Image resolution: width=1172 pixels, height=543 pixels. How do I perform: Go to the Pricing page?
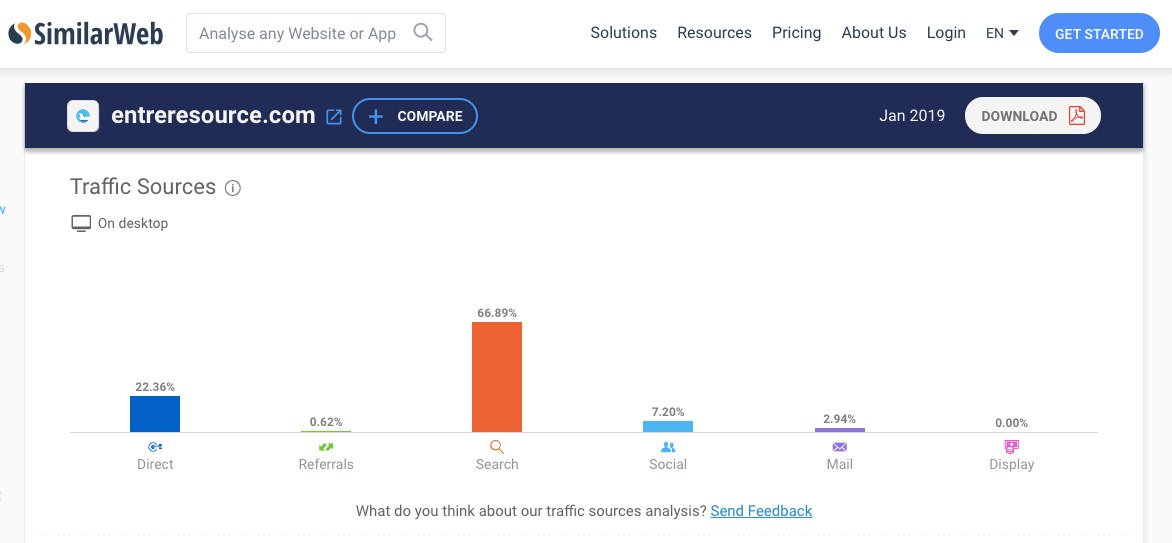pos(796,33)
